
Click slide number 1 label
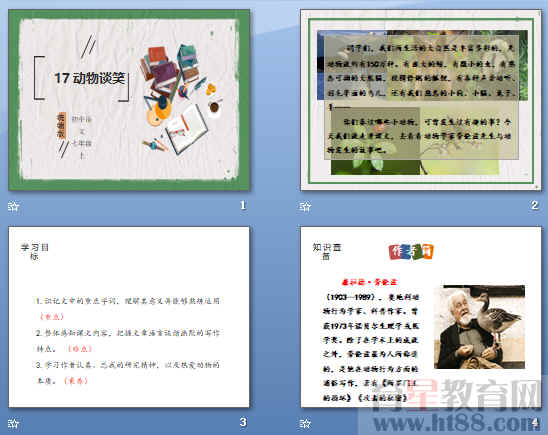(243, 205)
